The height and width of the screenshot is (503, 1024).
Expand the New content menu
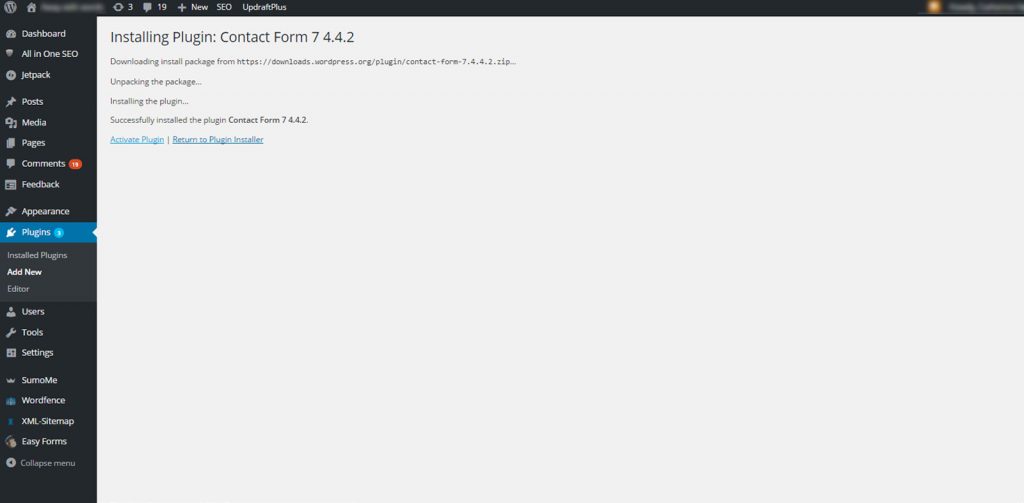pyautogui.click(x=193, y=7)
